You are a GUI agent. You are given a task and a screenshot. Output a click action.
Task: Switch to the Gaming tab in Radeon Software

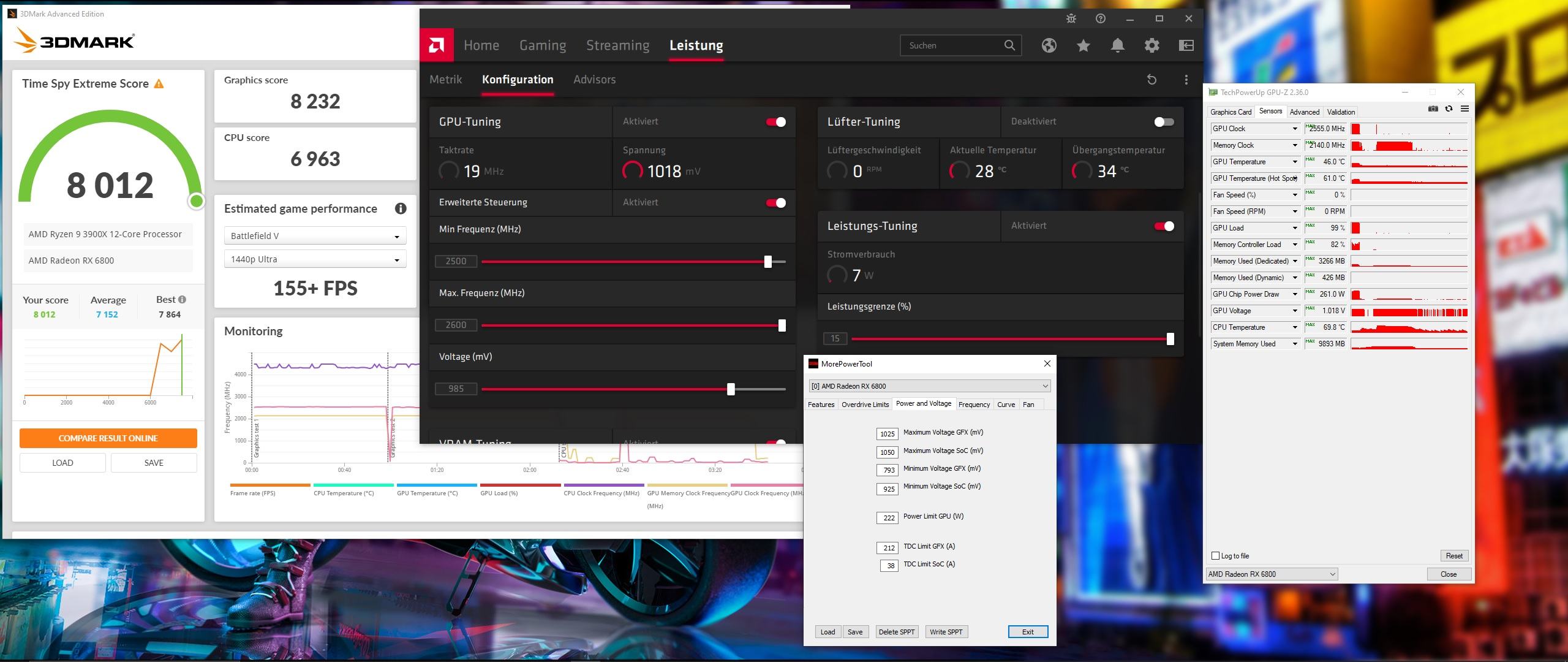[543, 45]
